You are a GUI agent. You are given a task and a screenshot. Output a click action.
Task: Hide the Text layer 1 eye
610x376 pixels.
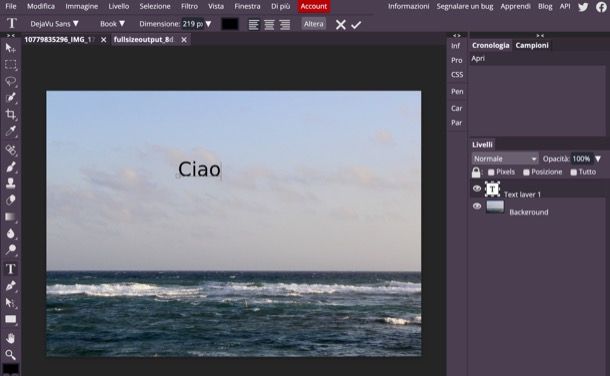(477, 189)
